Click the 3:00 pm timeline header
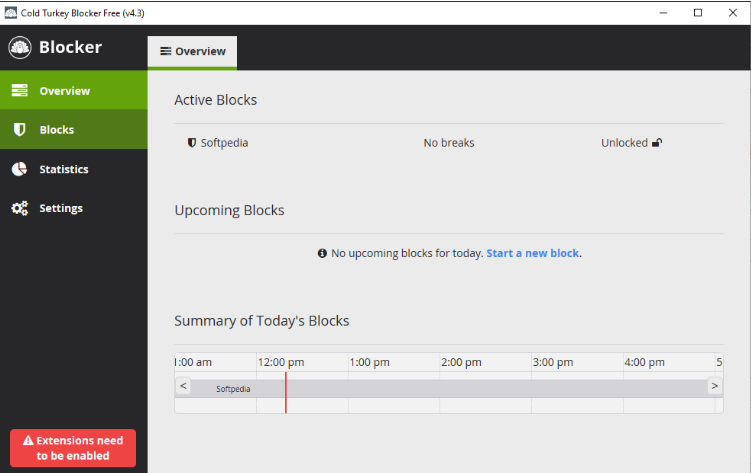The width and height of the screenshot is (751, 473). (x=553, y=362)
